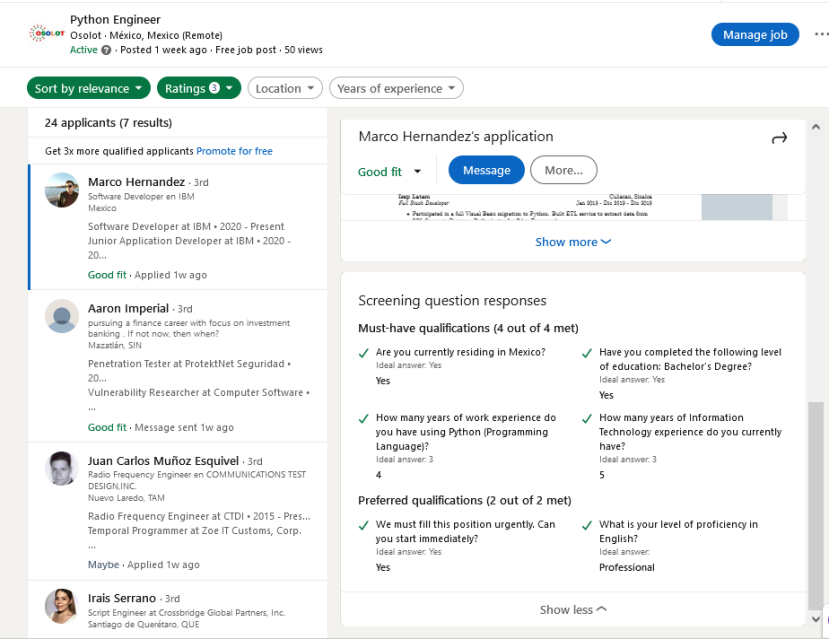Click the right panel vertical scrollbar
833x640 pixels.
point(816,480)
